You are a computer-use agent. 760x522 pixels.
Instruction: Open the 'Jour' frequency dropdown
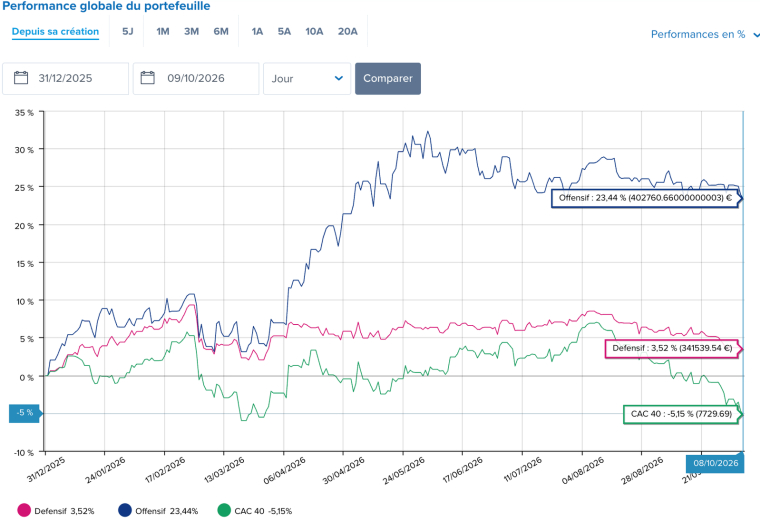307,79
